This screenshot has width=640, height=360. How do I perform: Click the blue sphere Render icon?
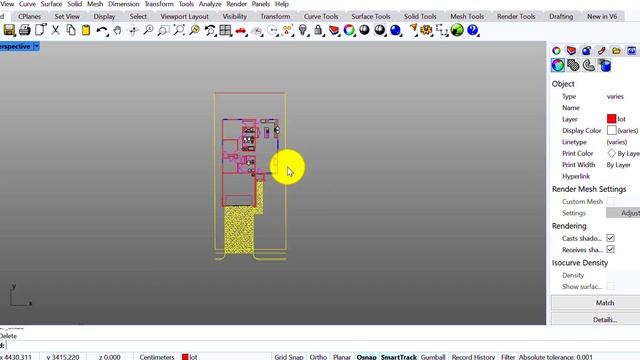pyautogui.click(x=396, y=30)
